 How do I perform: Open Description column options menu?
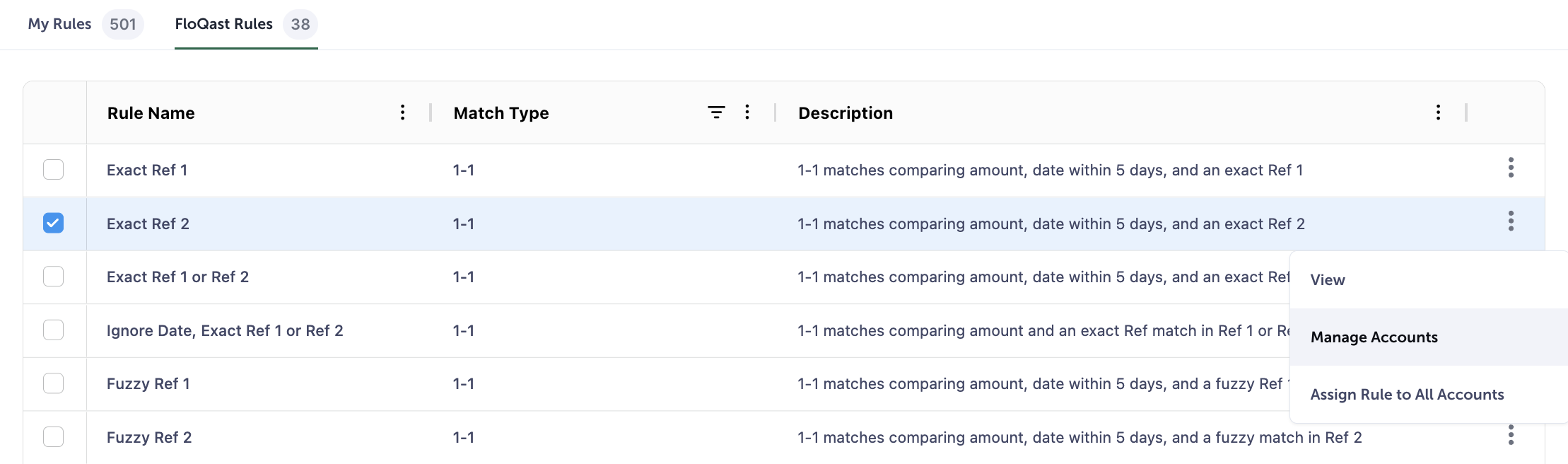1438,112
